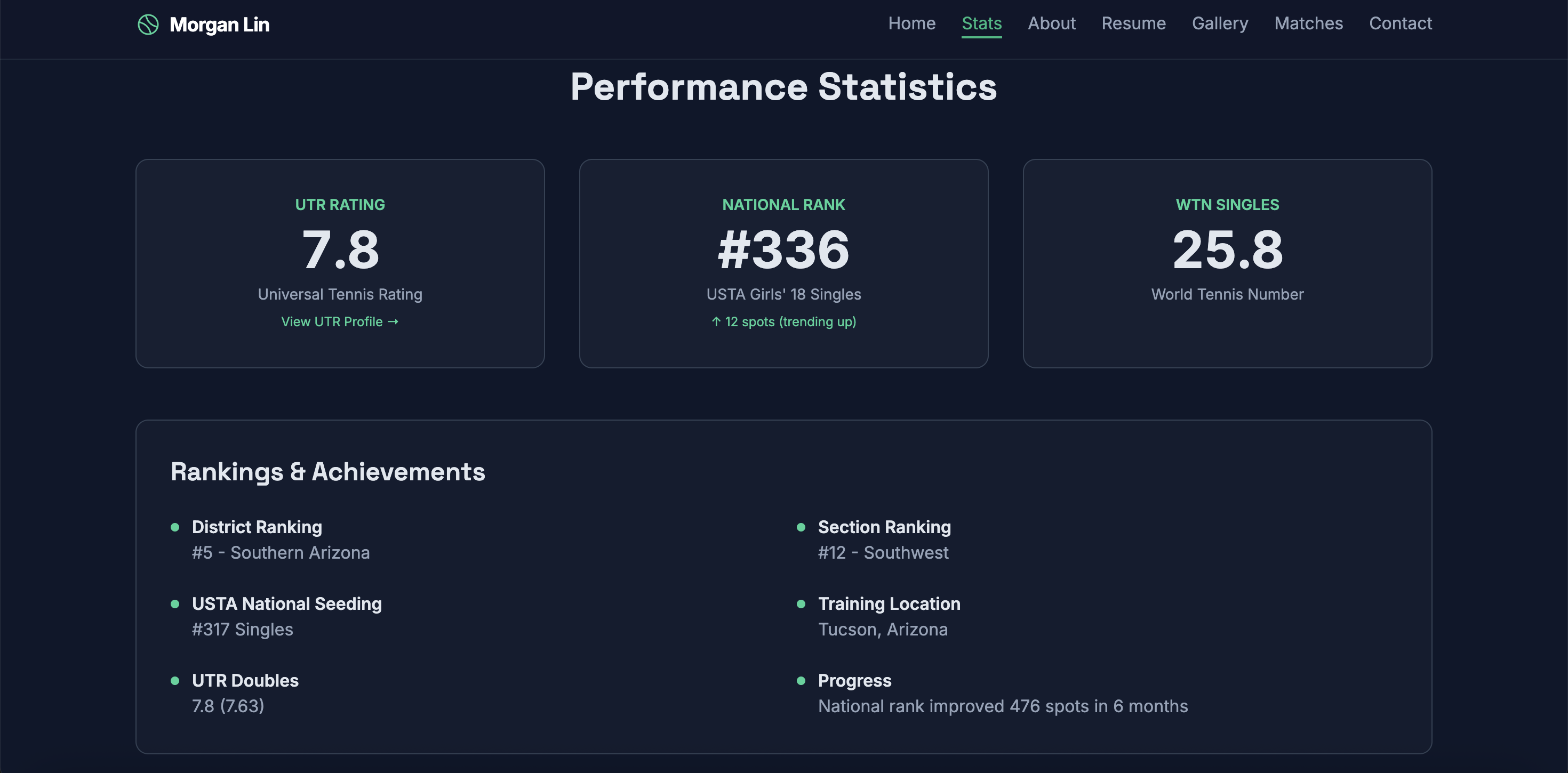Open the About page
Image resolution: width=1568 pixels, height=773 pixels.
(1052, 23)
